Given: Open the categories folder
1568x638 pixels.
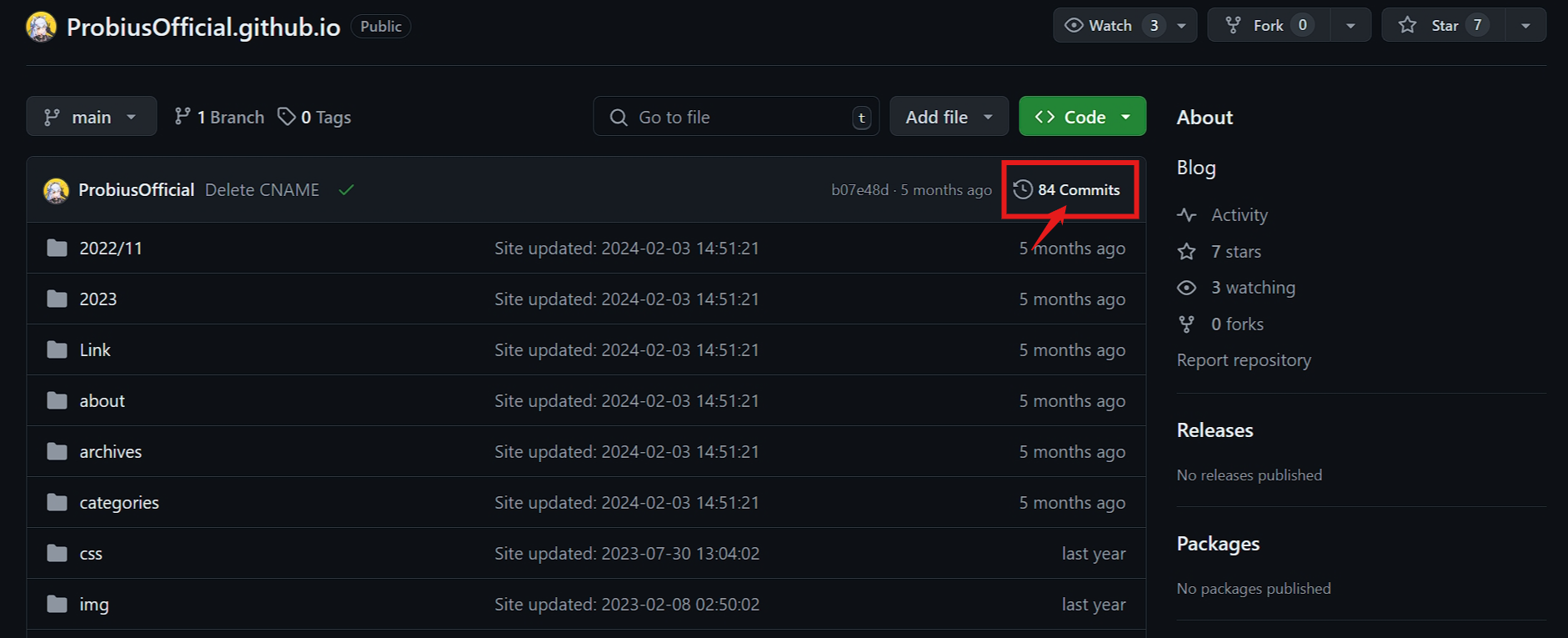Looking at the screenshot, I should 119,503.
